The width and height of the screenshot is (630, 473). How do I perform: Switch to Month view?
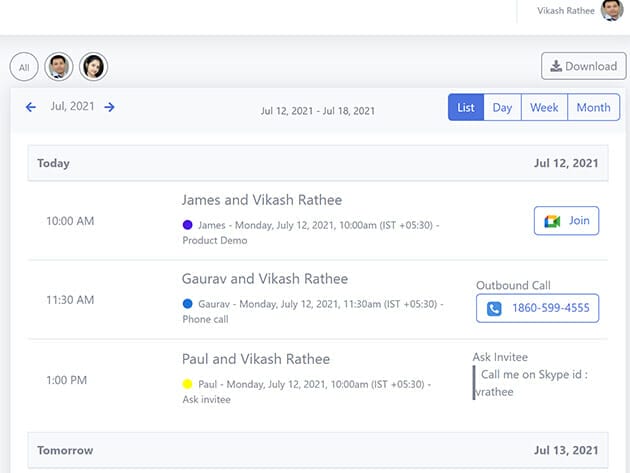click(x=593, y=107)
